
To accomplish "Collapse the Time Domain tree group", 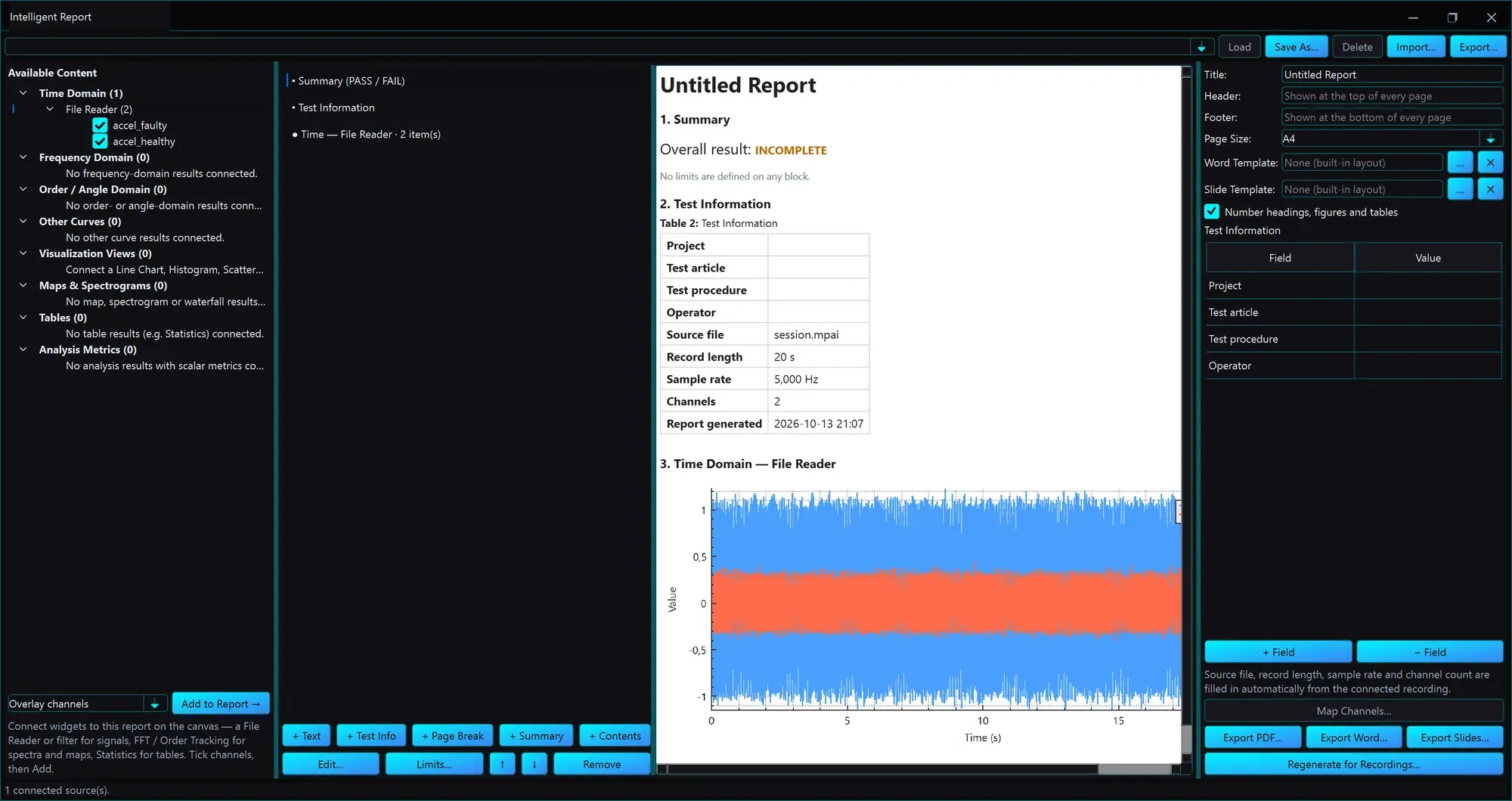I will (23, 93).
